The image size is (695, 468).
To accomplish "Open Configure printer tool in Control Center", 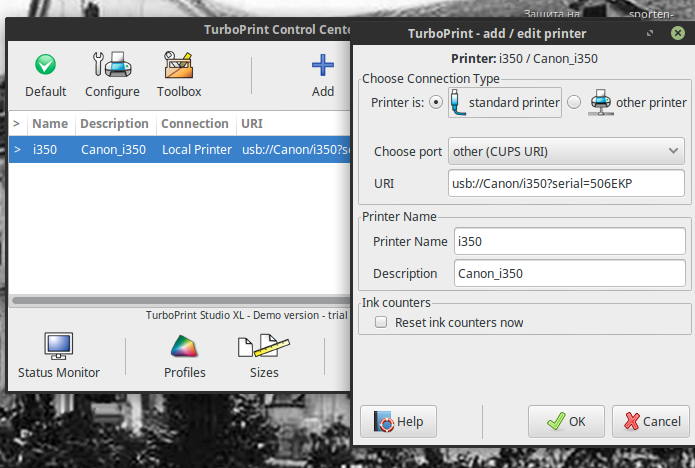I will [x=112, y=75].
